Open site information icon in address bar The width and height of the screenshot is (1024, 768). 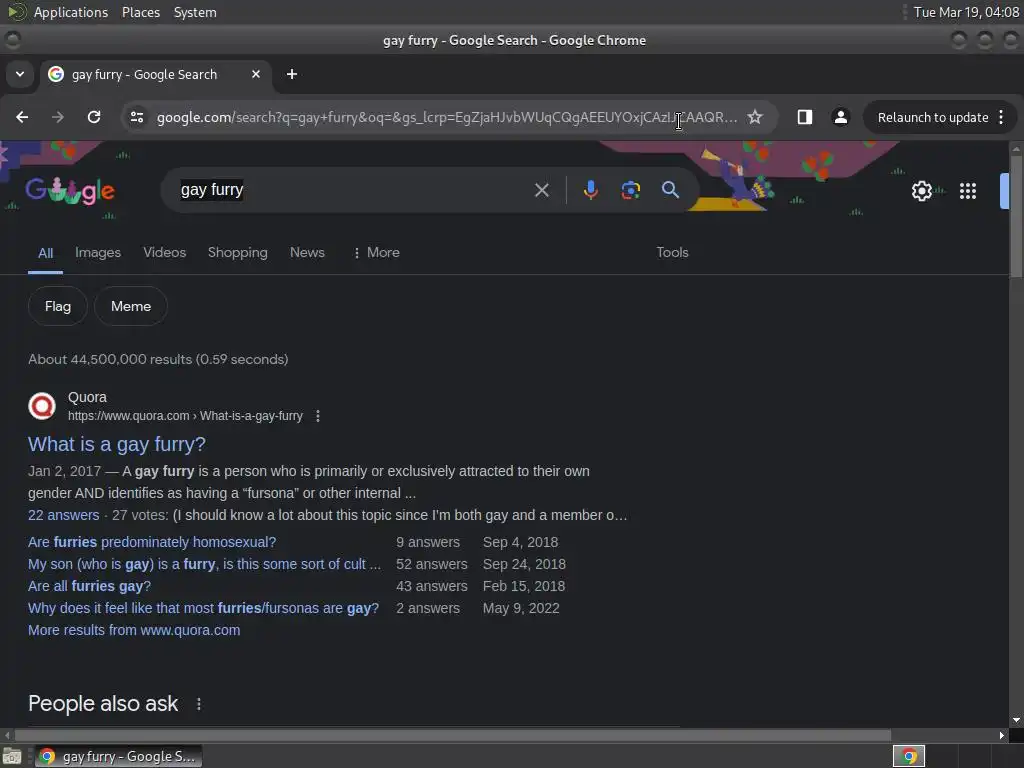point(137,117)
